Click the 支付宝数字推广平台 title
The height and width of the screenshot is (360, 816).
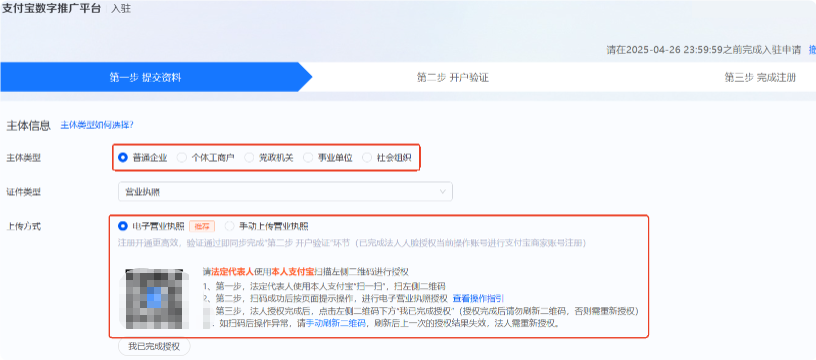52,9
